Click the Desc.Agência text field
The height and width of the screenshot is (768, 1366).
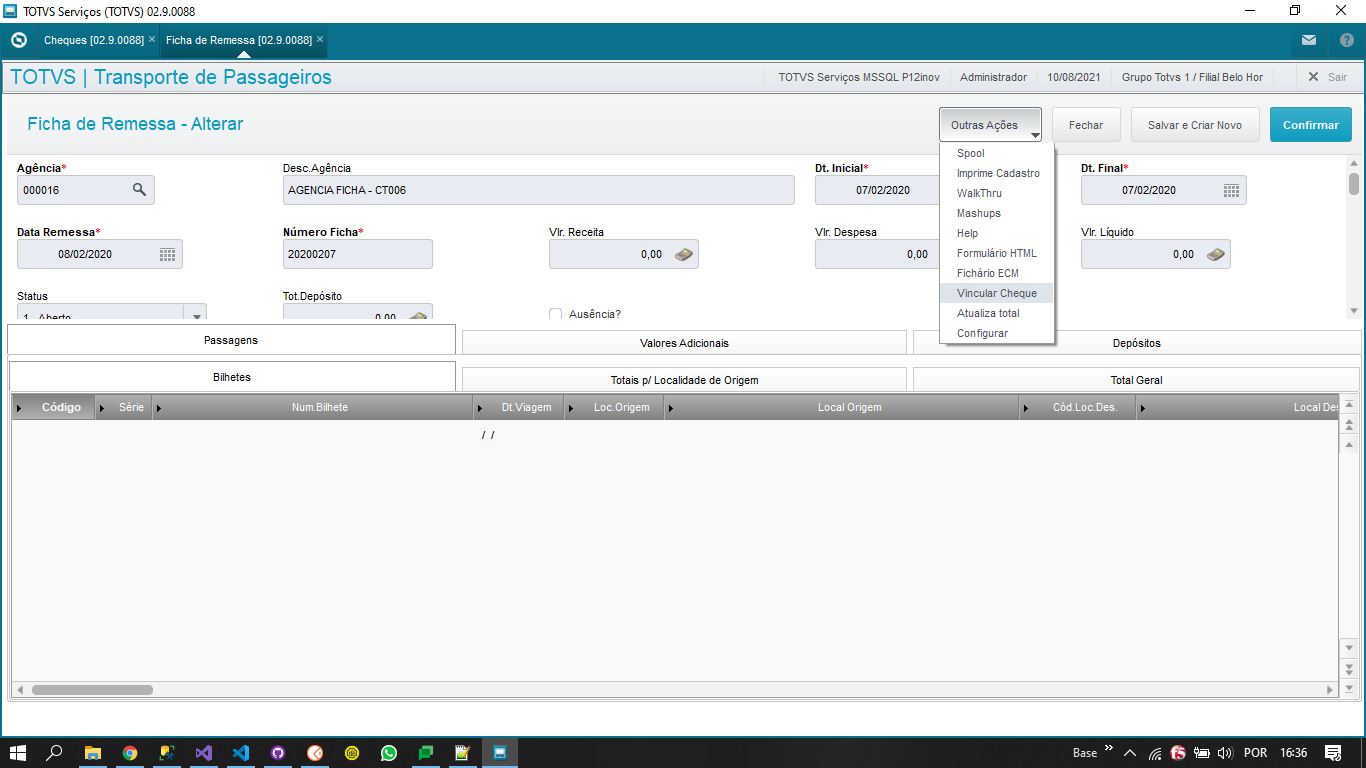pos(539,190)
